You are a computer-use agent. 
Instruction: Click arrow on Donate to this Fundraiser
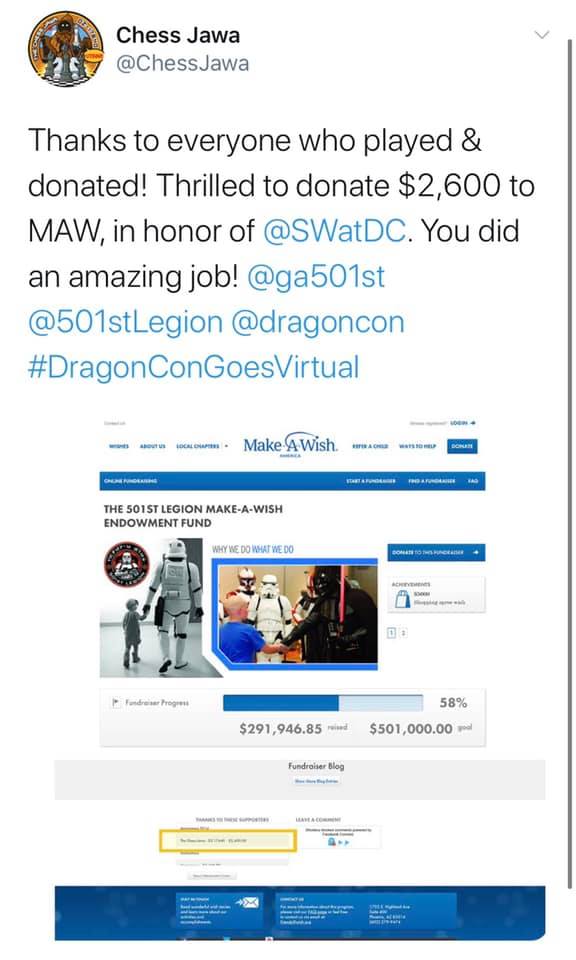[x=476, y=552]
